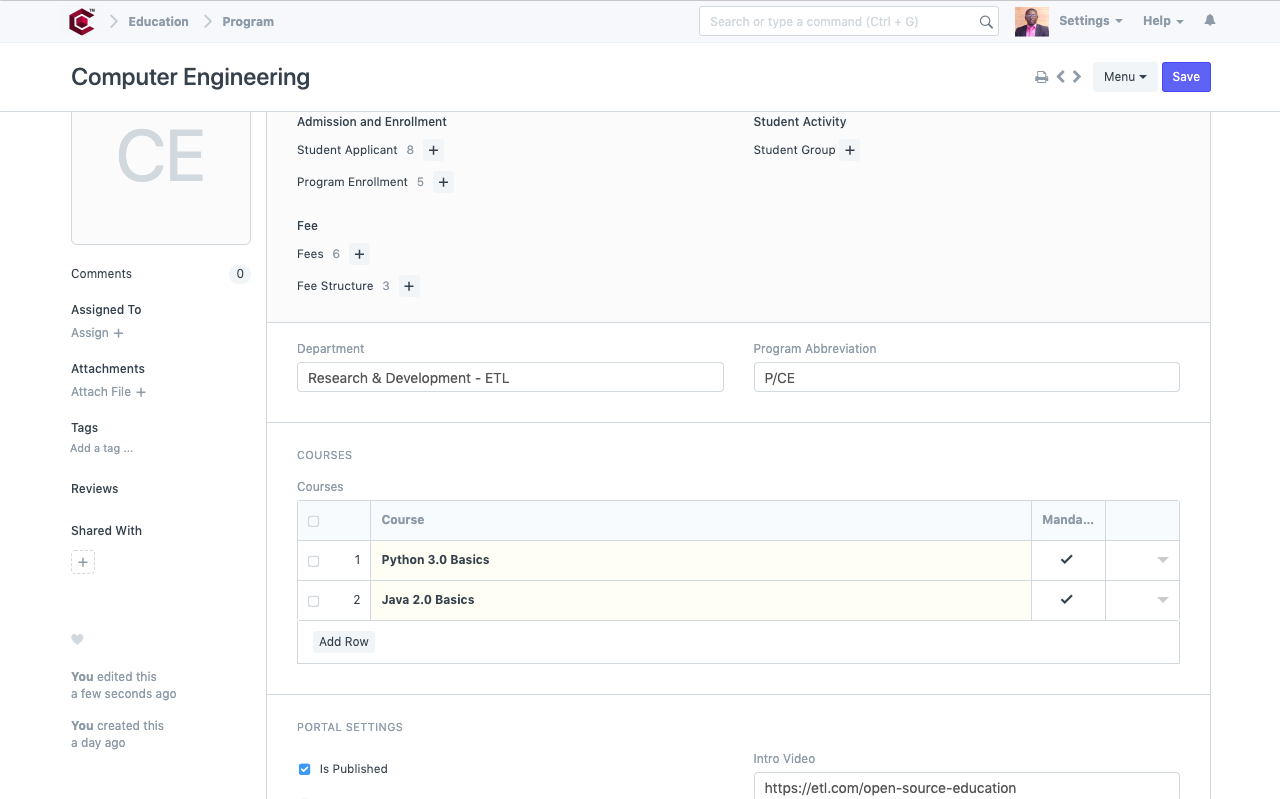
Task: Select the Python 3.0 Basics row checkbox
Action: point(314,561)
